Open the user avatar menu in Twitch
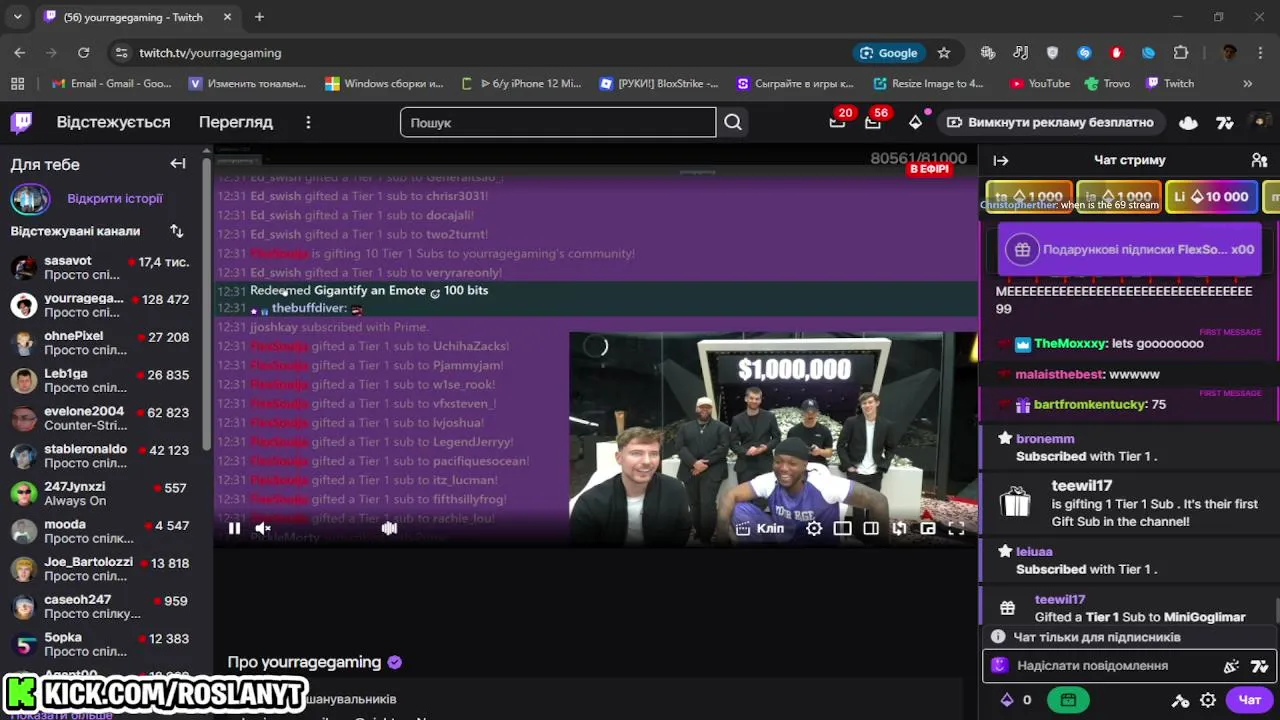The width and height of the screenshot is (1280, 720). point(1260,122)
